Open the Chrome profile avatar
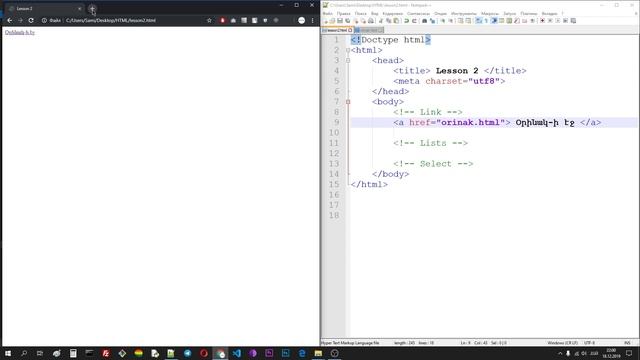This screenshot has height=360, width=640. click(301, 20)
